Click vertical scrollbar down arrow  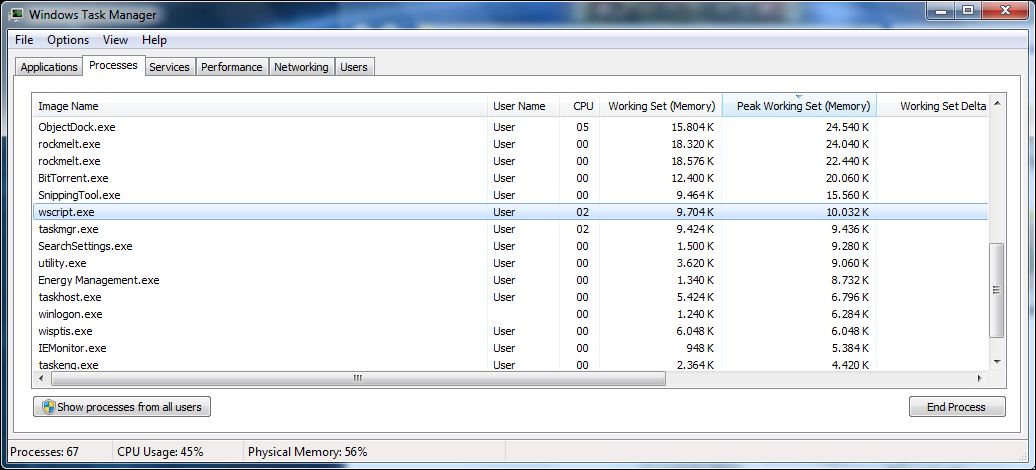(x=997, y=362)
